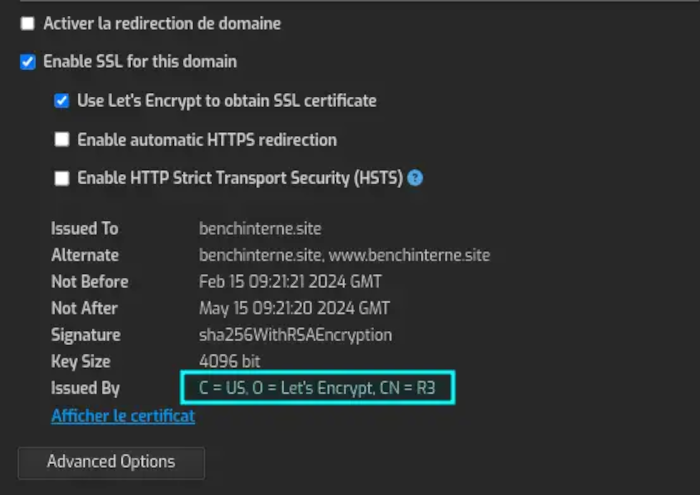The height and width of the screenshot is (495, 700).
Task: Click the sha256WithRSAEncryption signature value
Action: click(295, 335)
